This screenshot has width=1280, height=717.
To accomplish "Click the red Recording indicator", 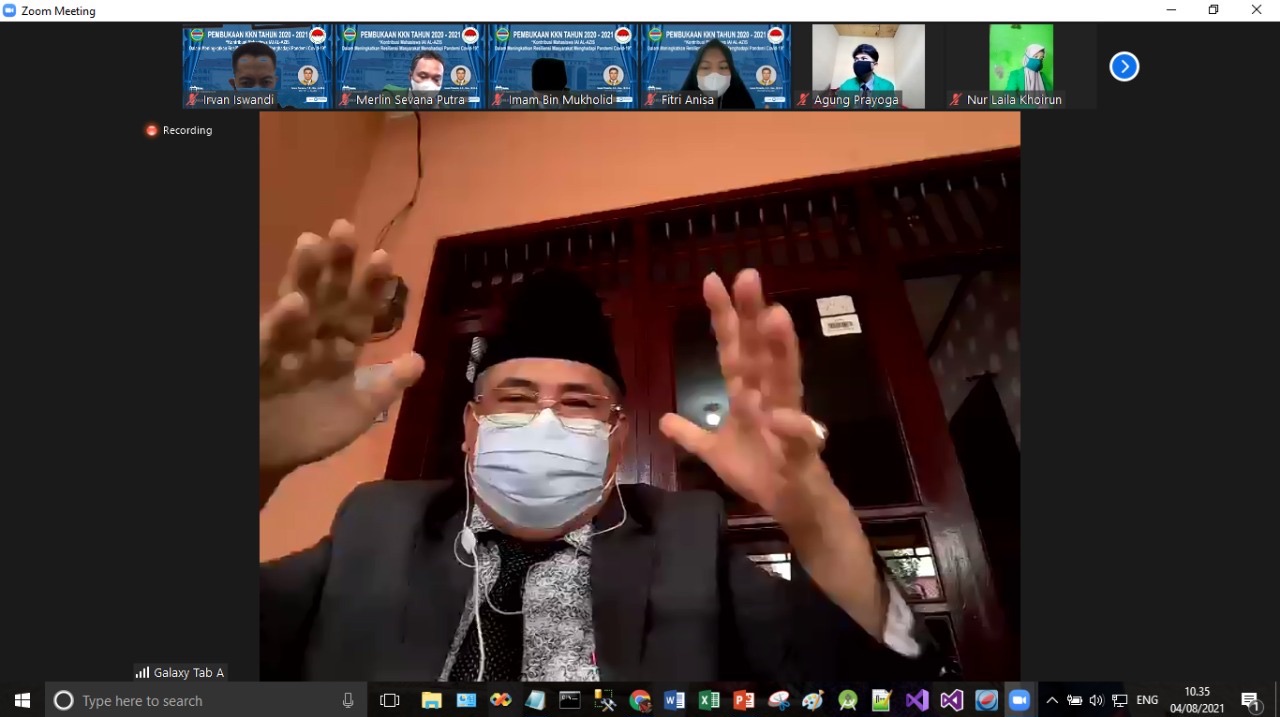I will pyautogui.click(x=179, y=130).
